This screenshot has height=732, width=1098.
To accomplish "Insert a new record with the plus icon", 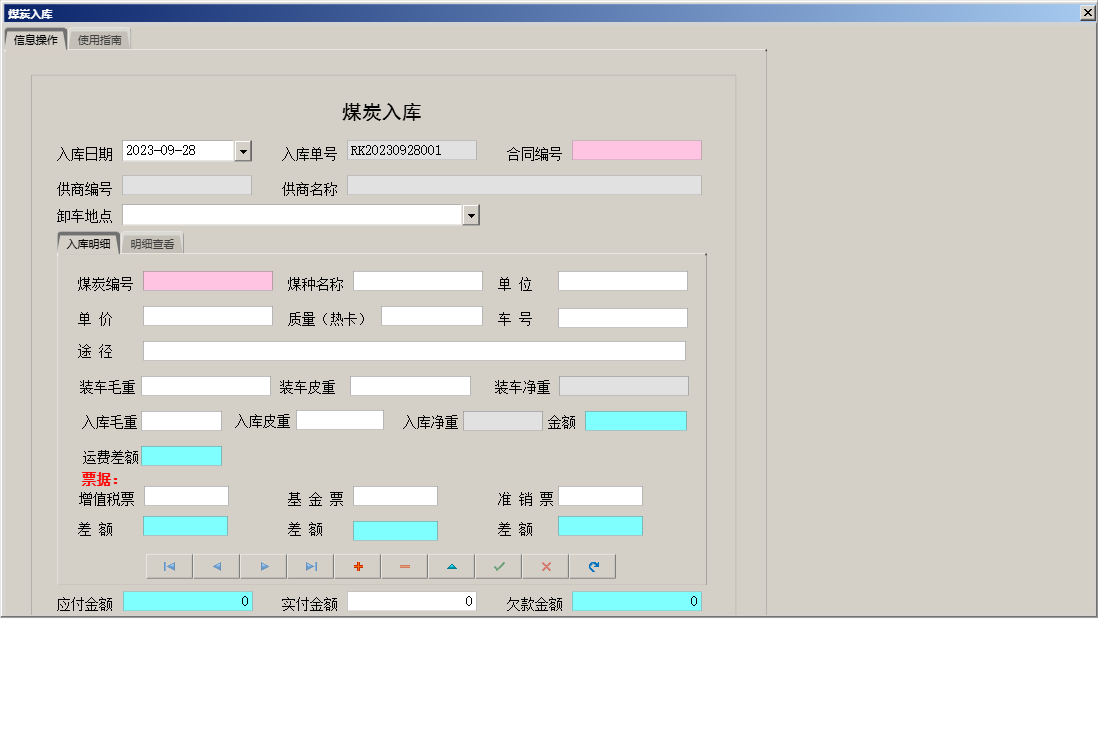I will pyautogui.click(x=358, y=566).
